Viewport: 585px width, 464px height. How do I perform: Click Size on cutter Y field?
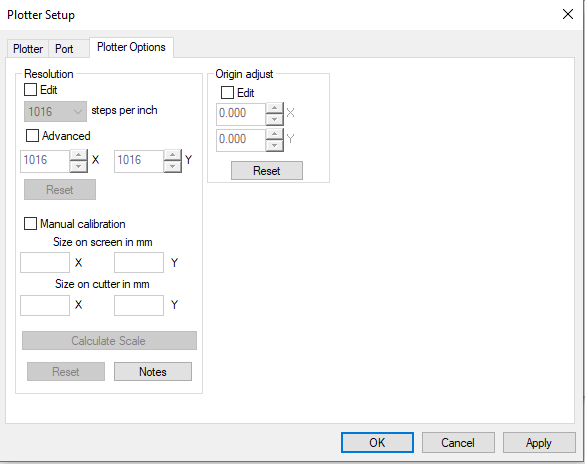click(139, 305)
